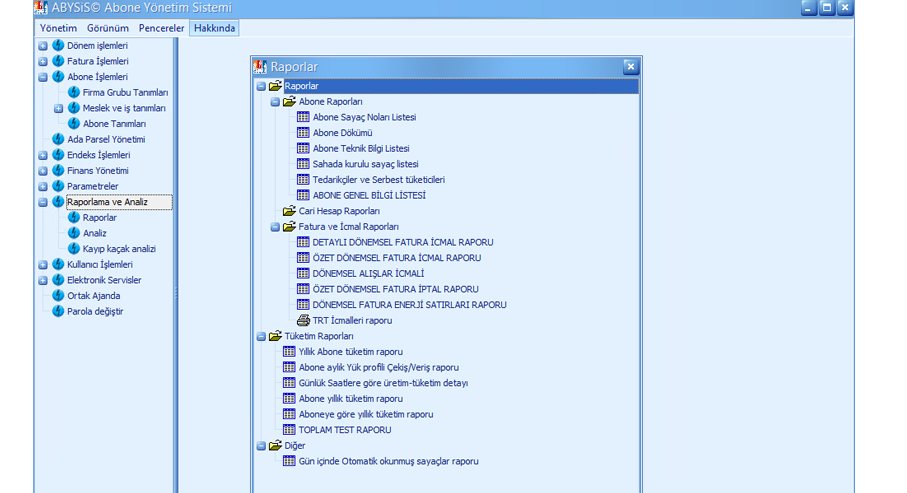Collapse the Tüketim Raporları folder

coord(261,337)
